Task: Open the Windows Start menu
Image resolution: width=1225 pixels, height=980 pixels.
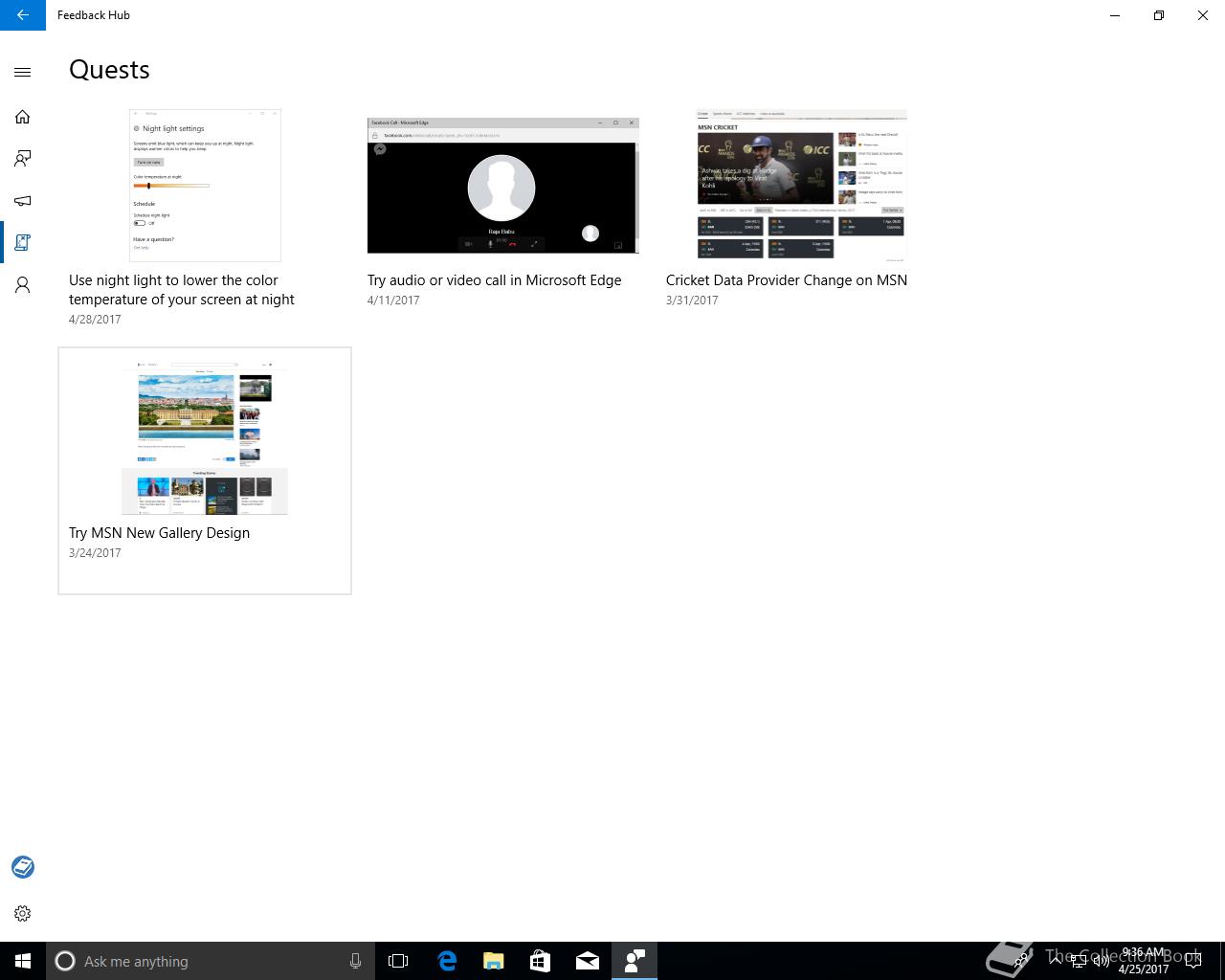Action: [23, 961]
